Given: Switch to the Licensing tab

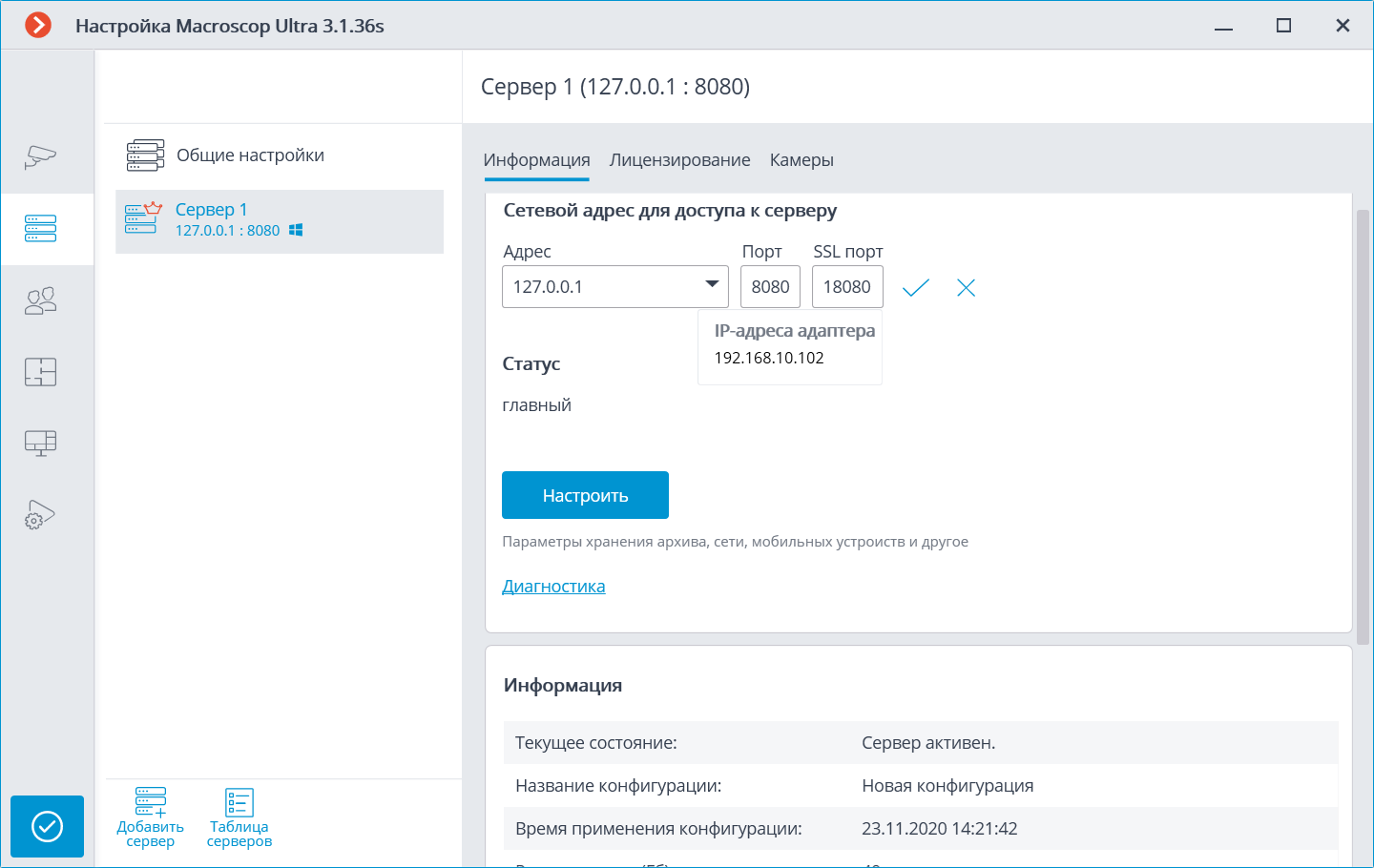Looking at the screenshot, I should (x=679, y=160).
